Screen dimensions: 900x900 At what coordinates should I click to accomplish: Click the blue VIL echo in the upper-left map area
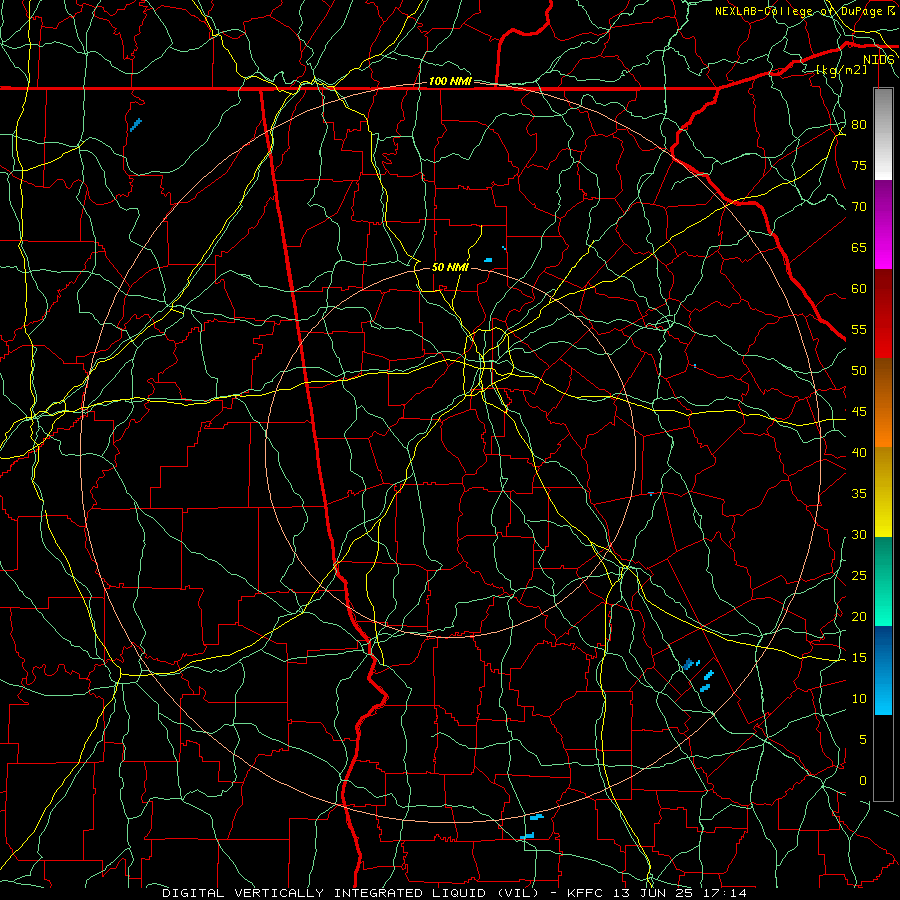[x=135, y=125]
